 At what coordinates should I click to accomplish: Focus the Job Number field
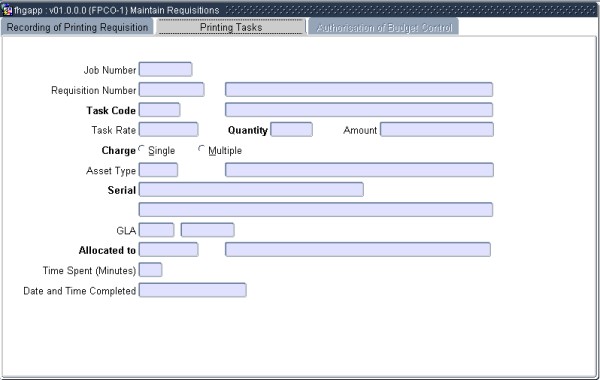coord(165,69)
